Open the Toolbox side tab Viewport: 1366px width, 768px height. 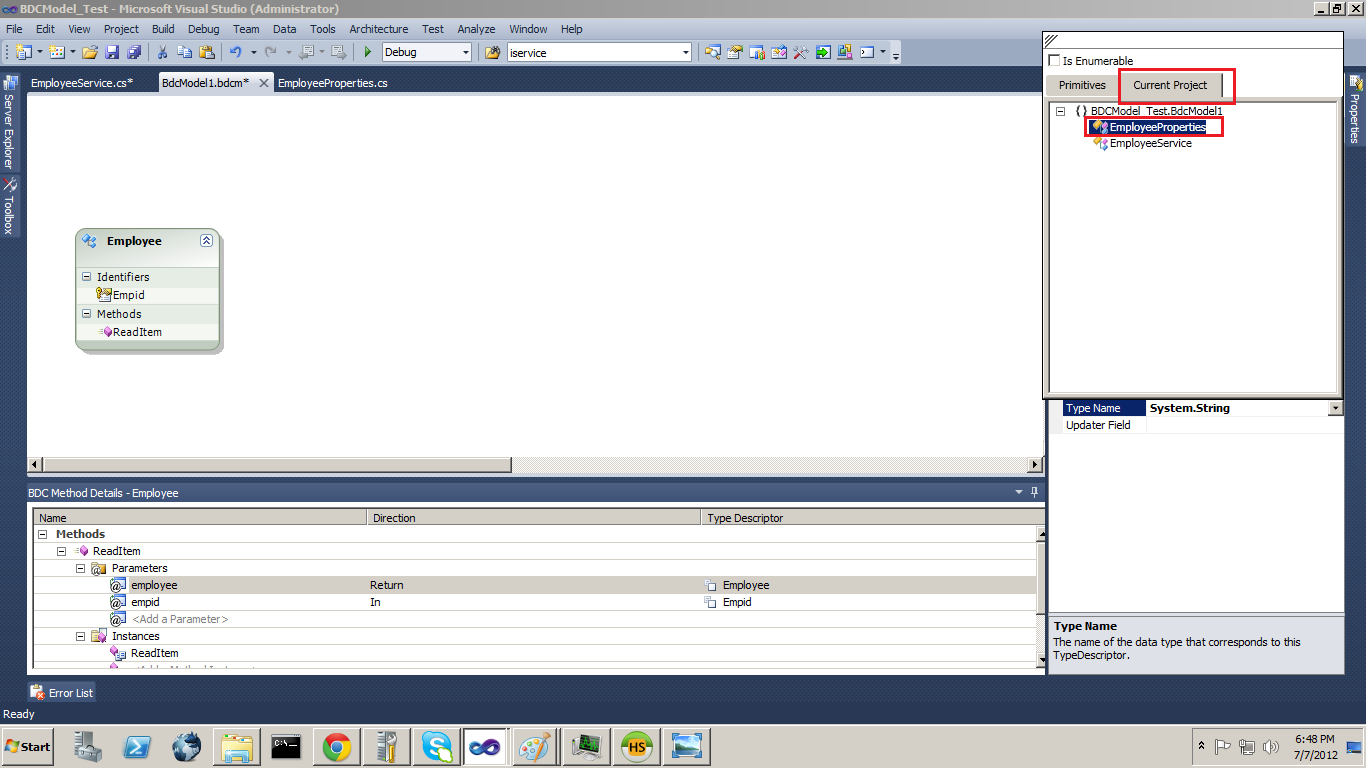coord(9,206)
